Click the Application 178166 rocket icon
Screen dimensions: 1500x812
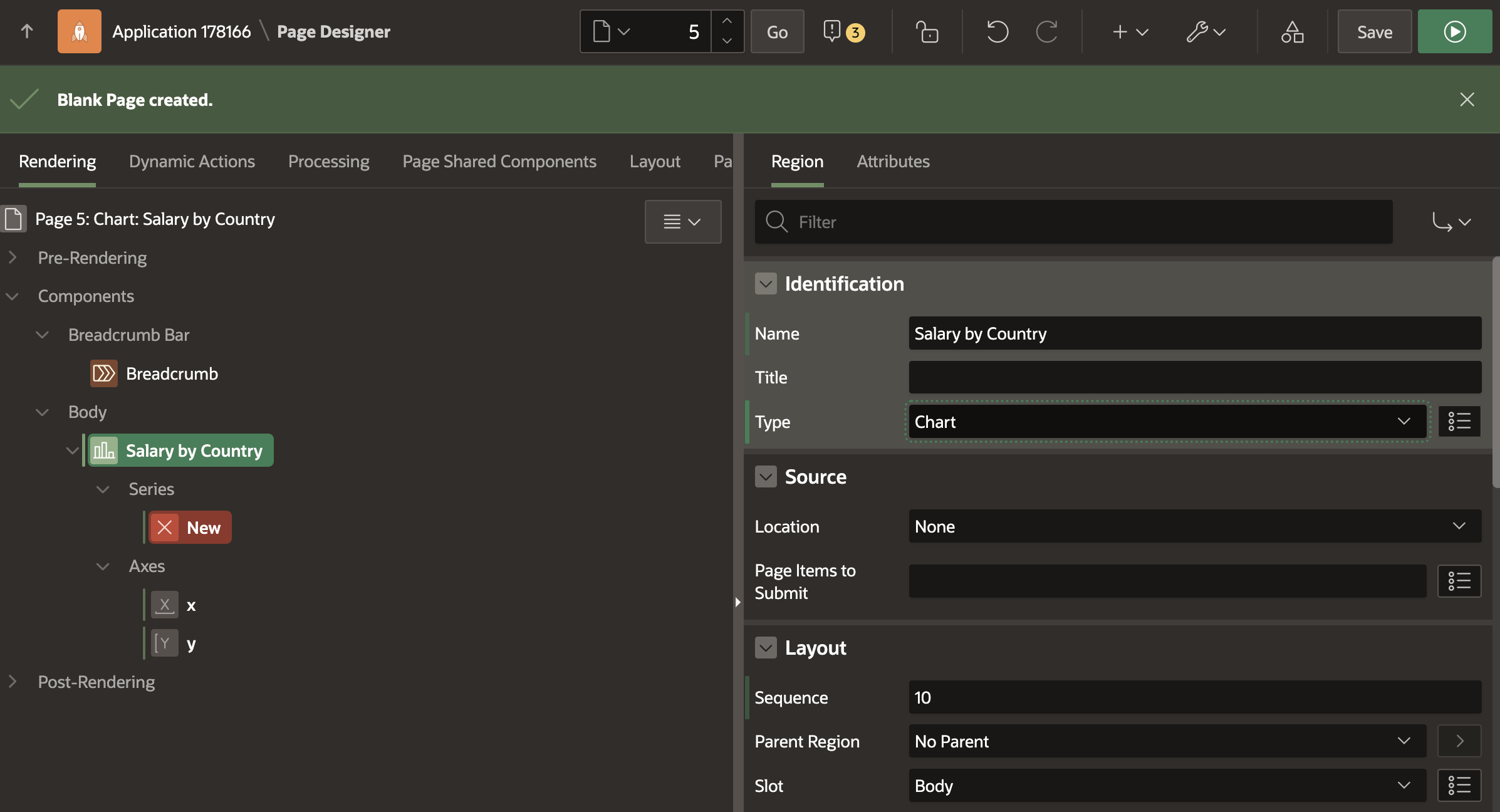coord(80,31)
